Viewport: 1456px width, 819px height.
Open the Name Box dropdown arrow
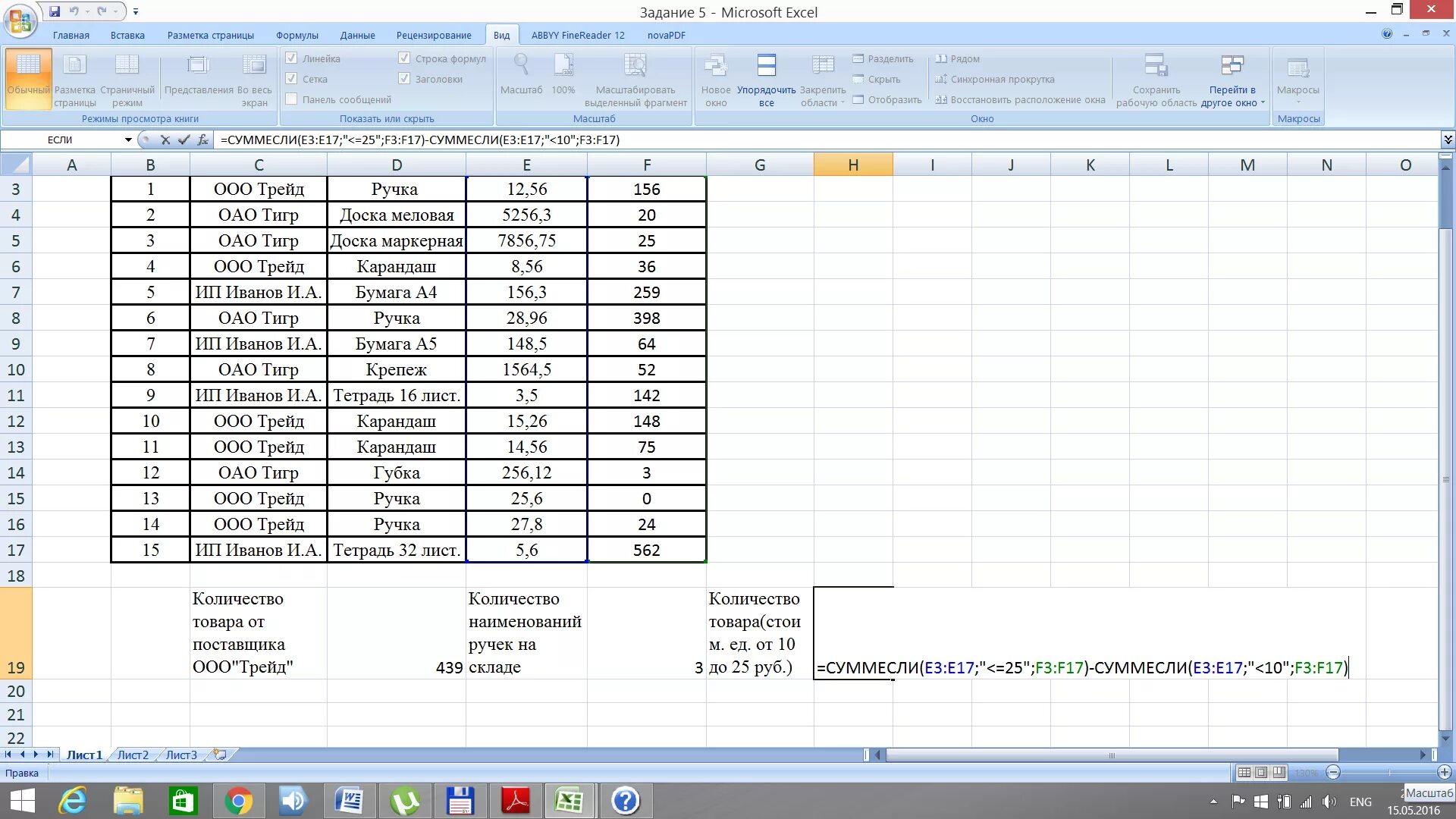pos(128,140)
